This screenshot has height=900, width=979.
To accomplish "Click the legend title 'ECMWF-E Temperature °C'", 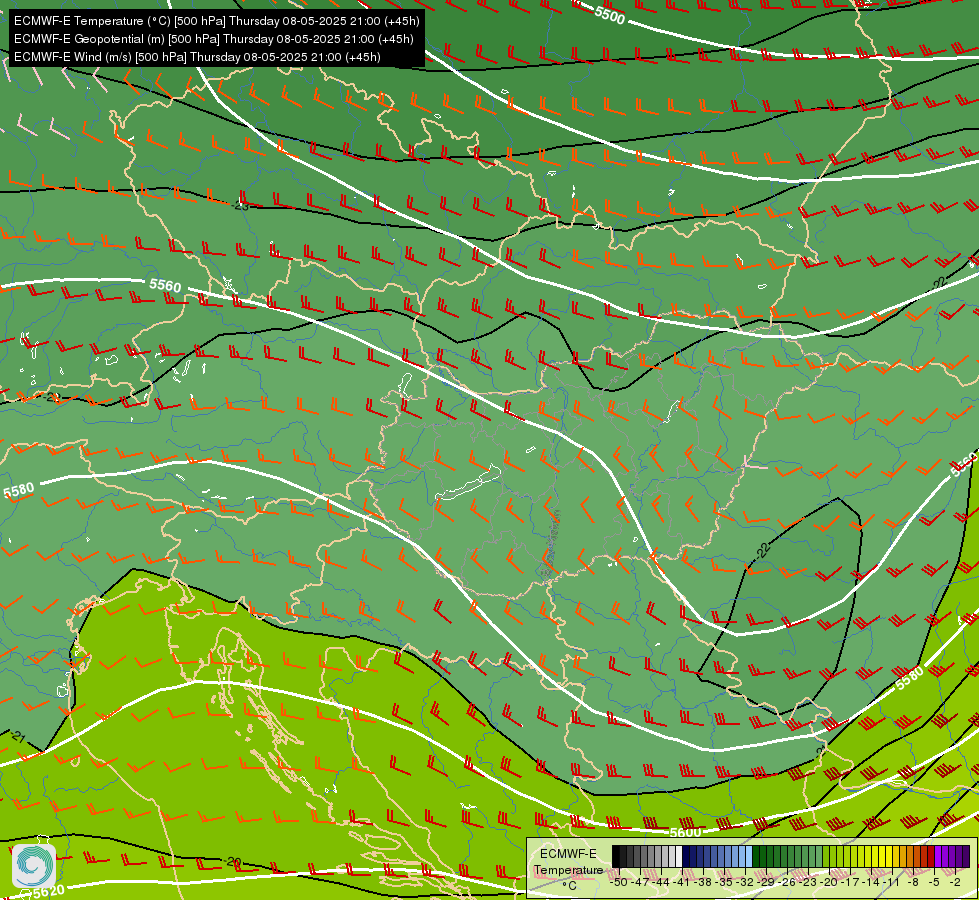I will point(568,869).
